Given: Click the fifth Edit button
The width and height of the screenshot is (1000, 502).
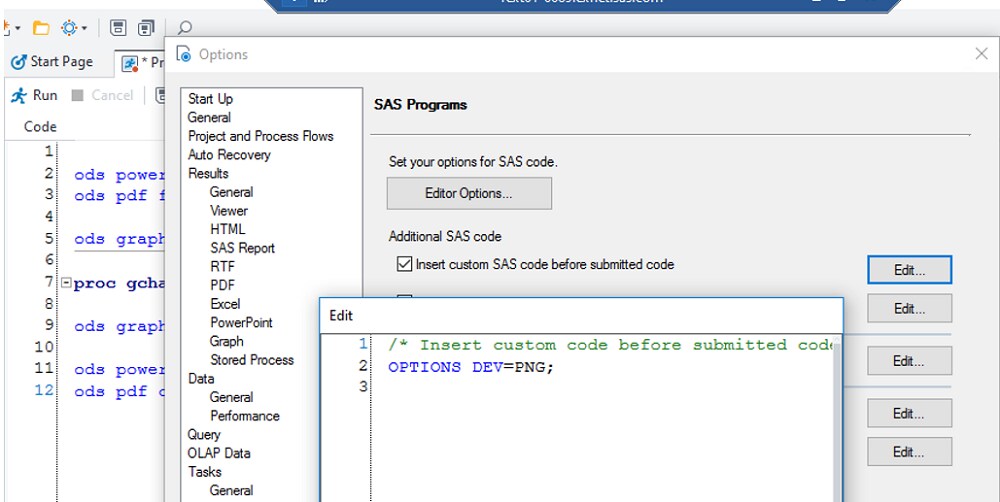Looking at the screenshot, I should pos(909,452).
